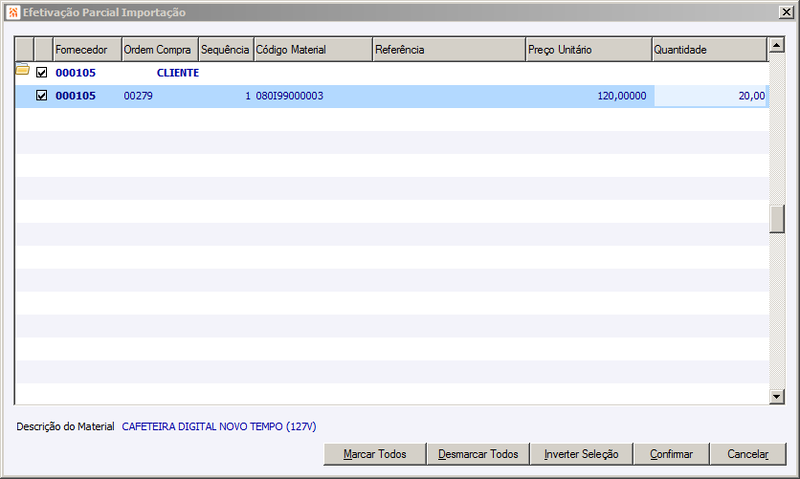The image size is (800, 479).
Task: Confirm the partial import with Confirmar
Action: (x=671, y=454)
